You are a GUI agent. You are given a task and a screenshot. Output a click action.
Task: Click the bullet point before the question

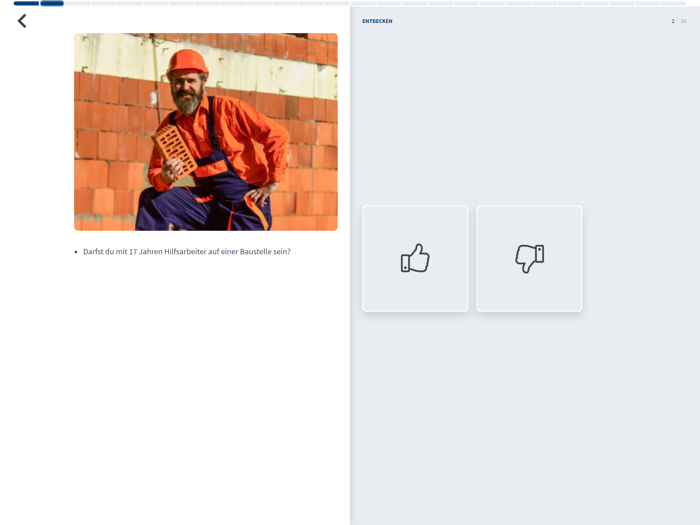(76, 252)
